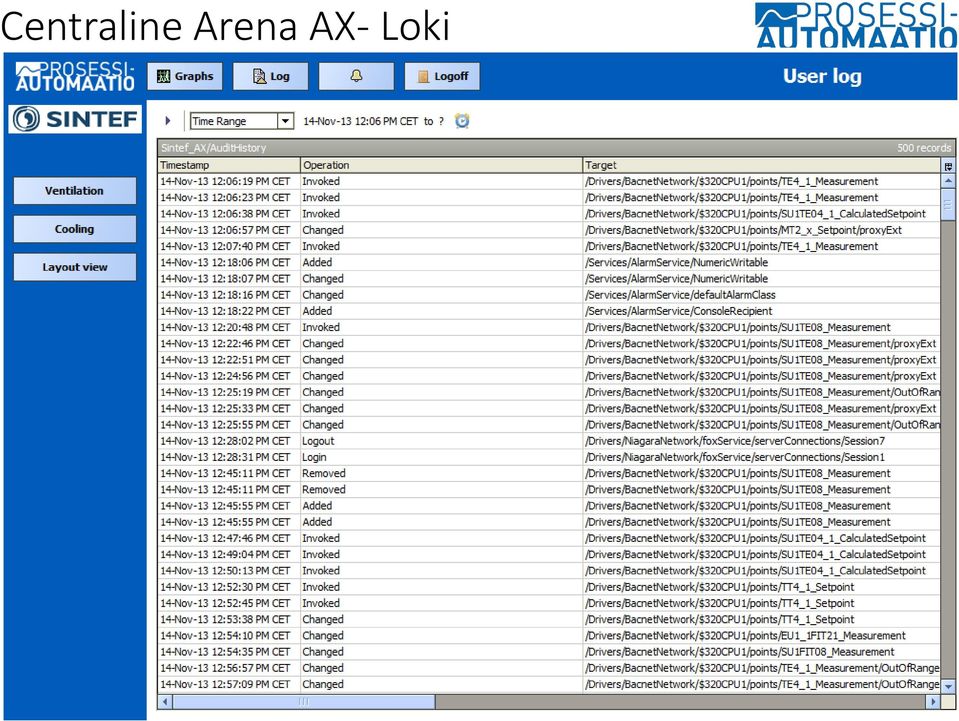The image size is (959, 721).
Task: Click the clock icon beside the time range
Action: tap(462, 121)
